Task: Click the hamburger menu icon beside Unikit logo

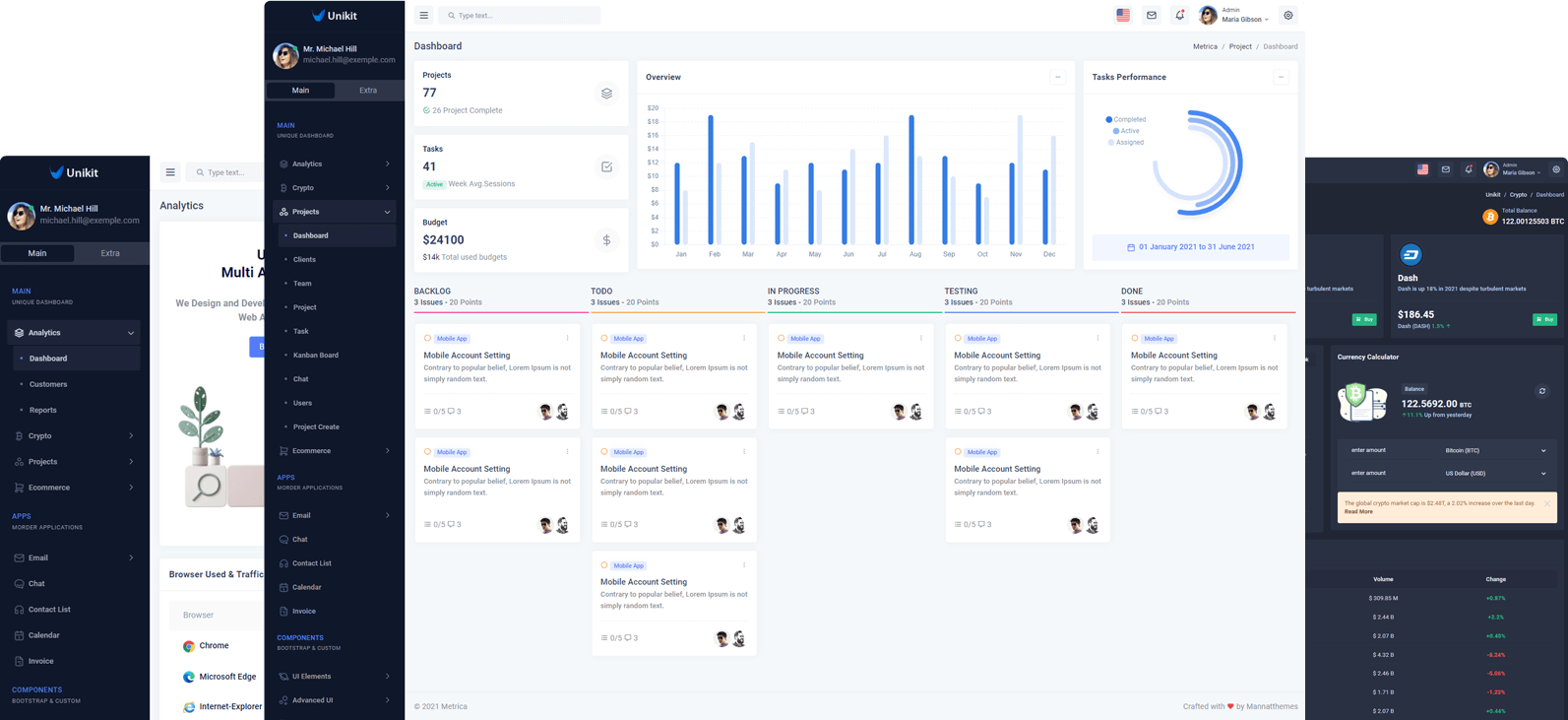Action: [x=424, y=16]
